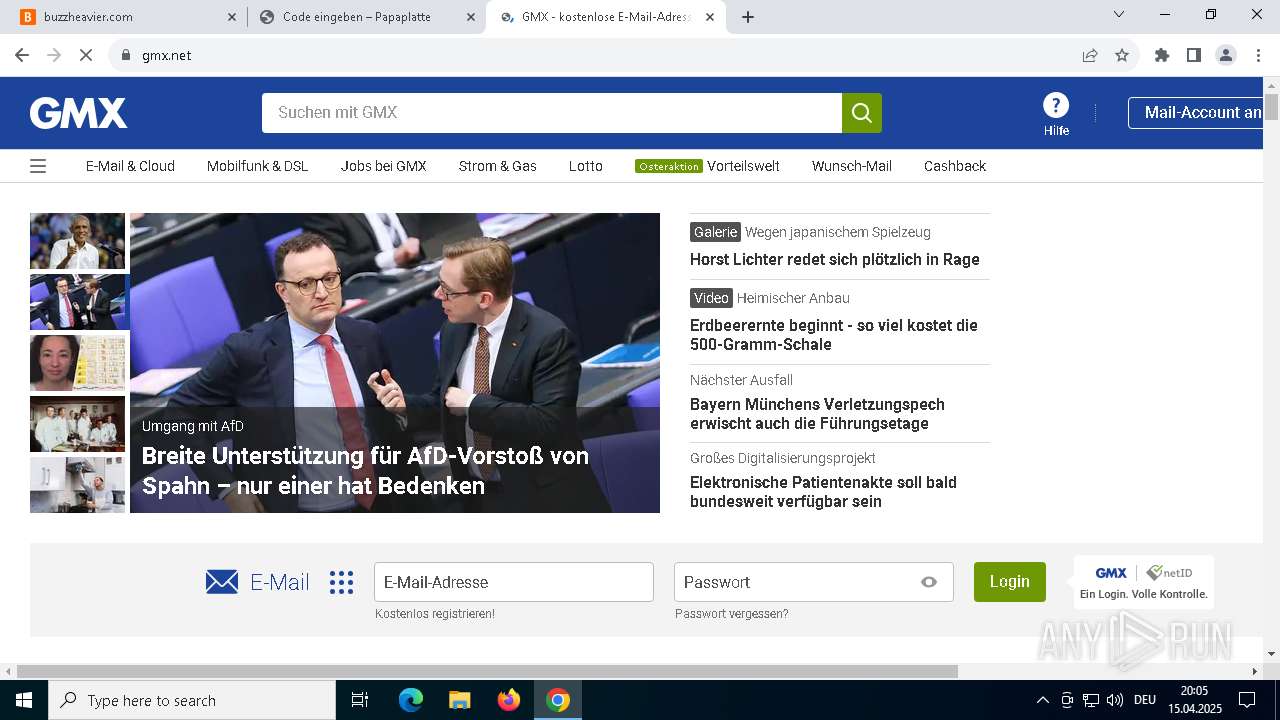Open Mobilfunk & DSL menu
Image resolution: width=1280 pixels, height=720 pixels.
257,166
